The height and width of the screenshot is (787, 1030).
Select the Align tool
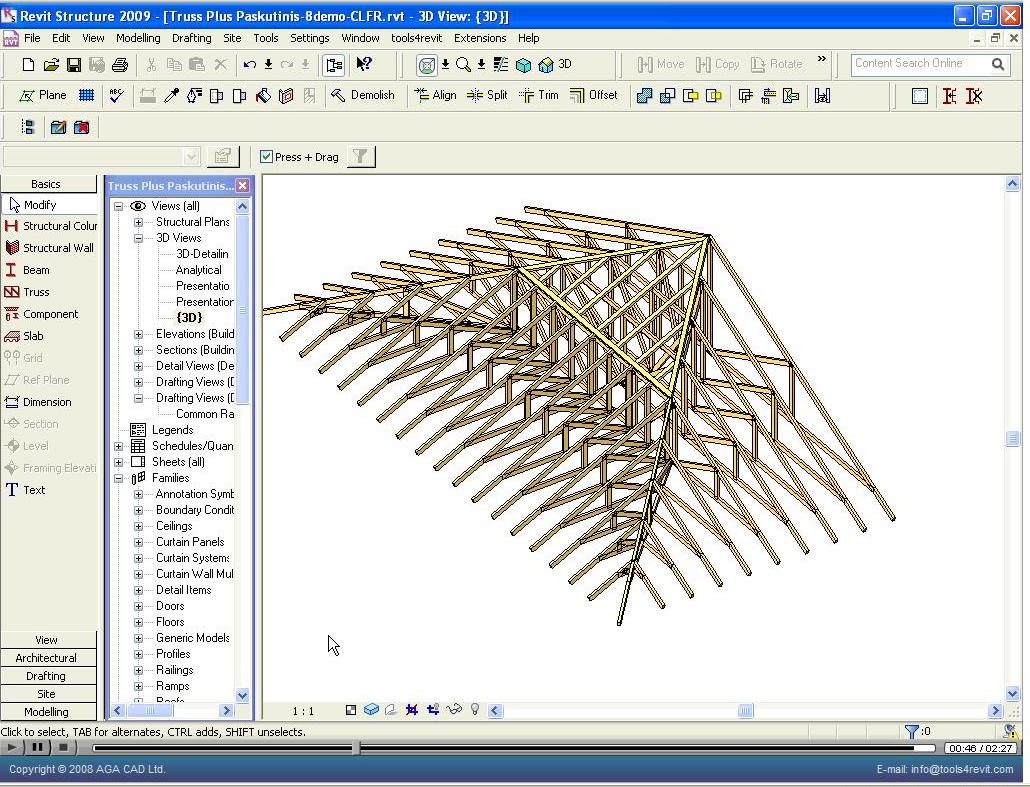436,95
